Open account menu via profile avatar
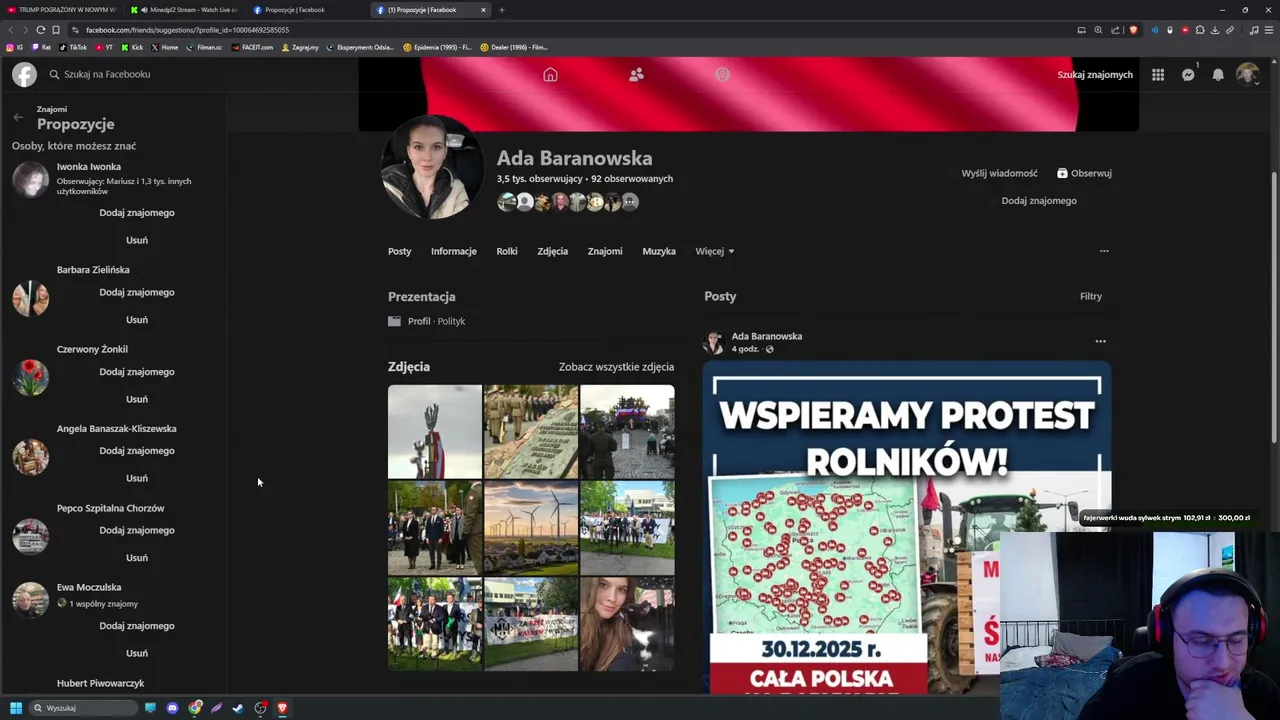The width and height of the screenshot is (1280, 720). coord(1247,75)
